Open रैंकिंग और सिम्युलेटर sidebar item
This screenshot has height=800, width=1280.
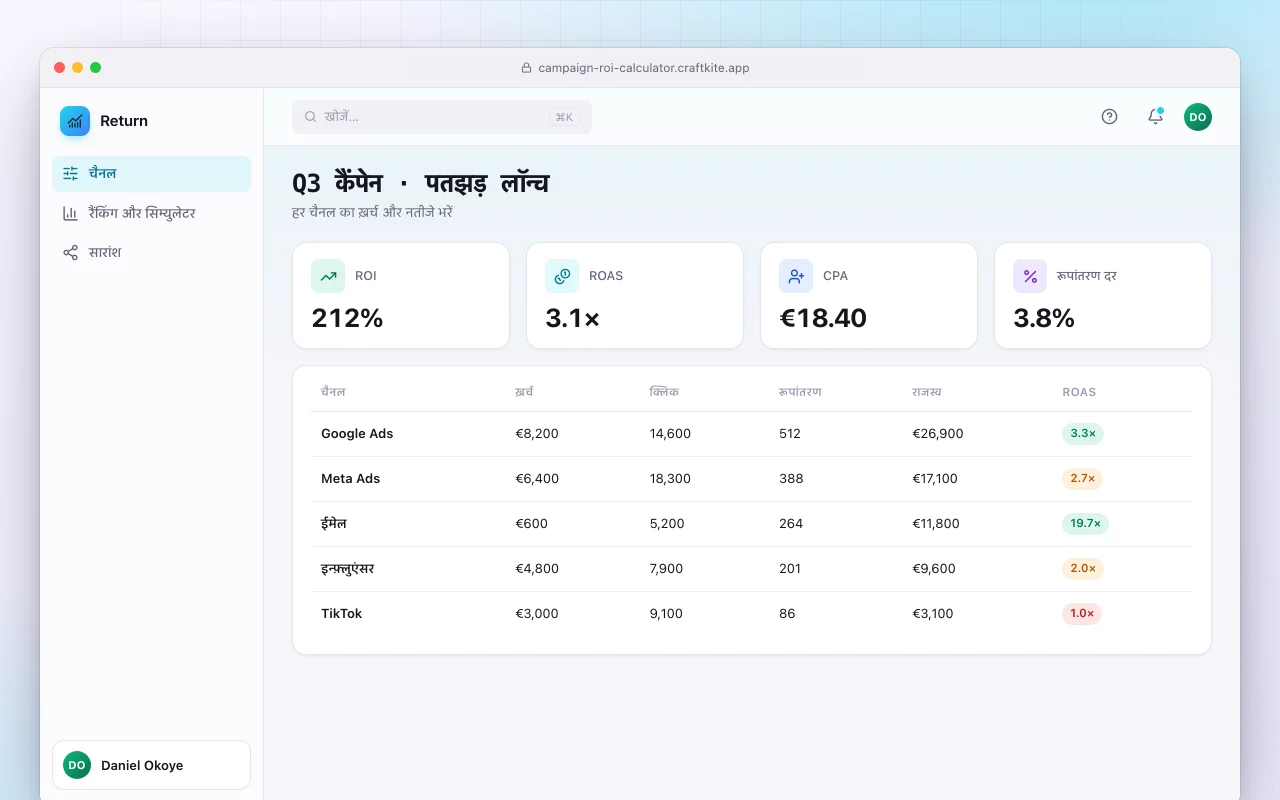pyautogui.click(x=151, y=213)
